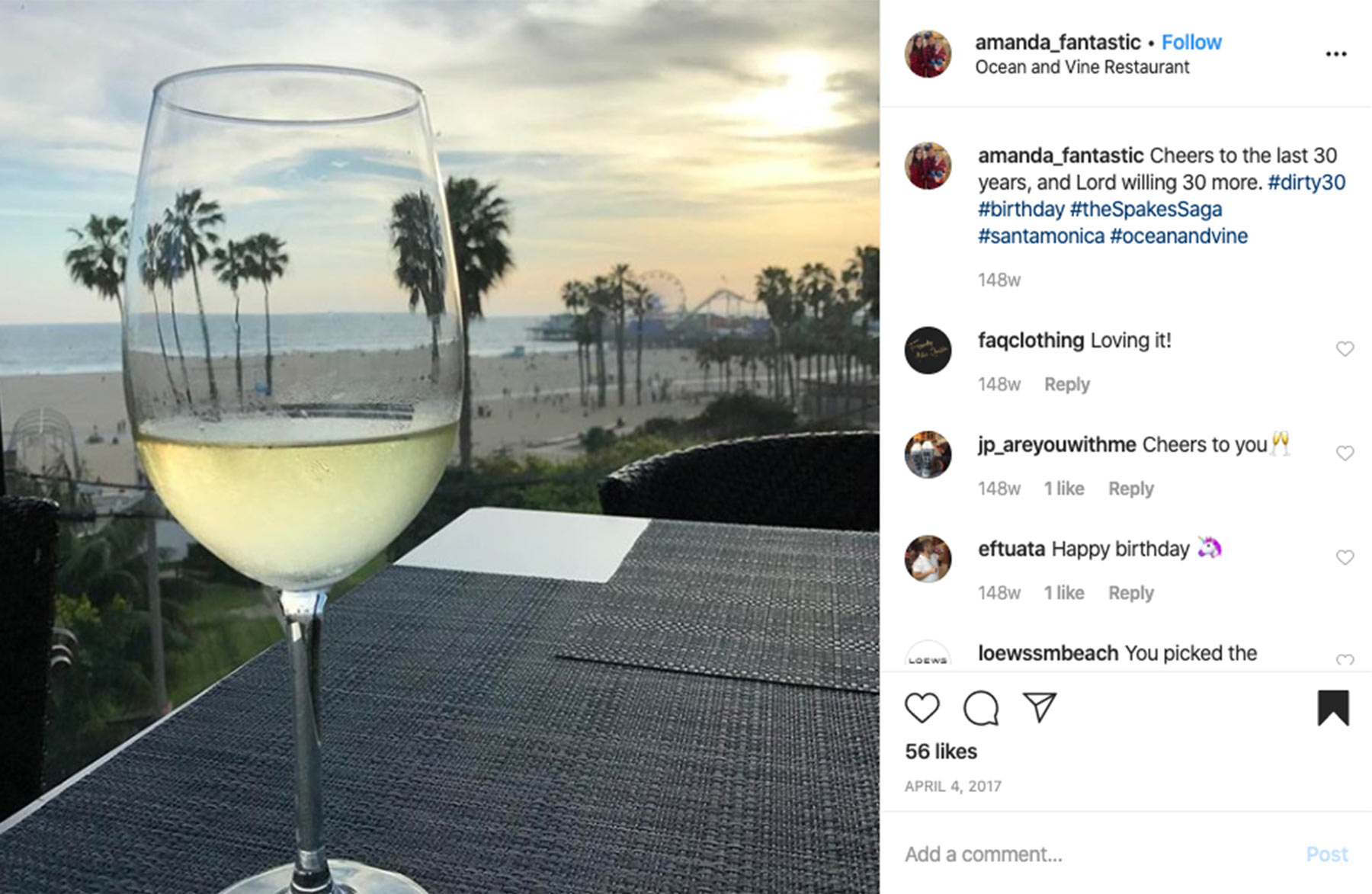View who liked: 56 likes
Screen dimensions: 1372x894
tap(941, 751)
